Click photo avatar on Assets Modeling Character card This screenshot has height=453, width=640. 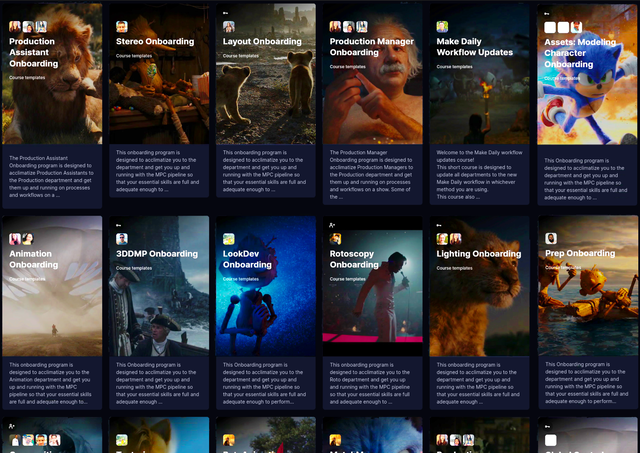[x=576, y=27]
